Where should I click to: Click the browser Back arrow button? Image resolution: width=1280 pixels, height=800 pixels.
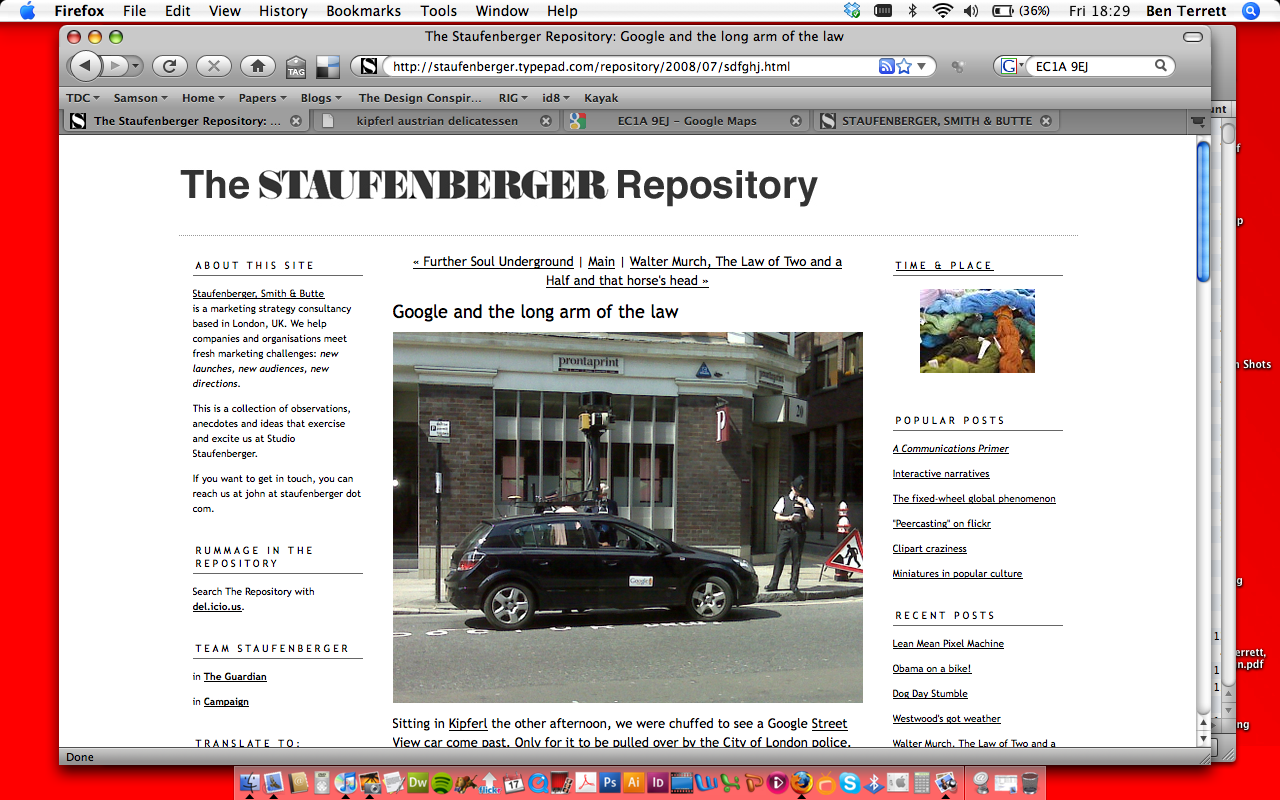coord(86,66)
